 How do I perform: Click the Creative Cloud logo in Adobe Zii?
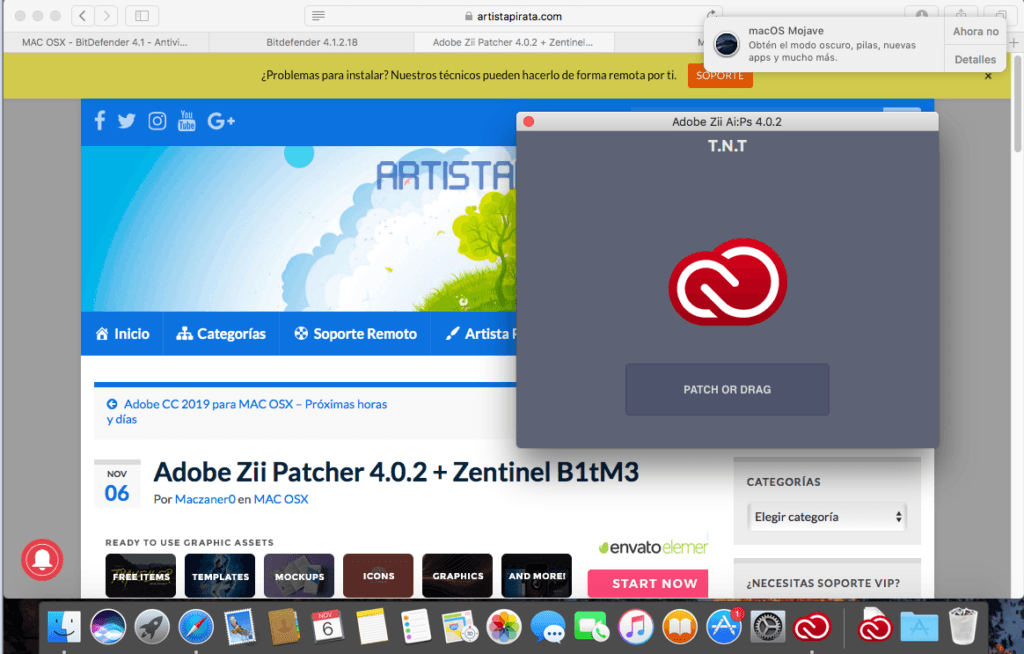(x=728, y=282)
